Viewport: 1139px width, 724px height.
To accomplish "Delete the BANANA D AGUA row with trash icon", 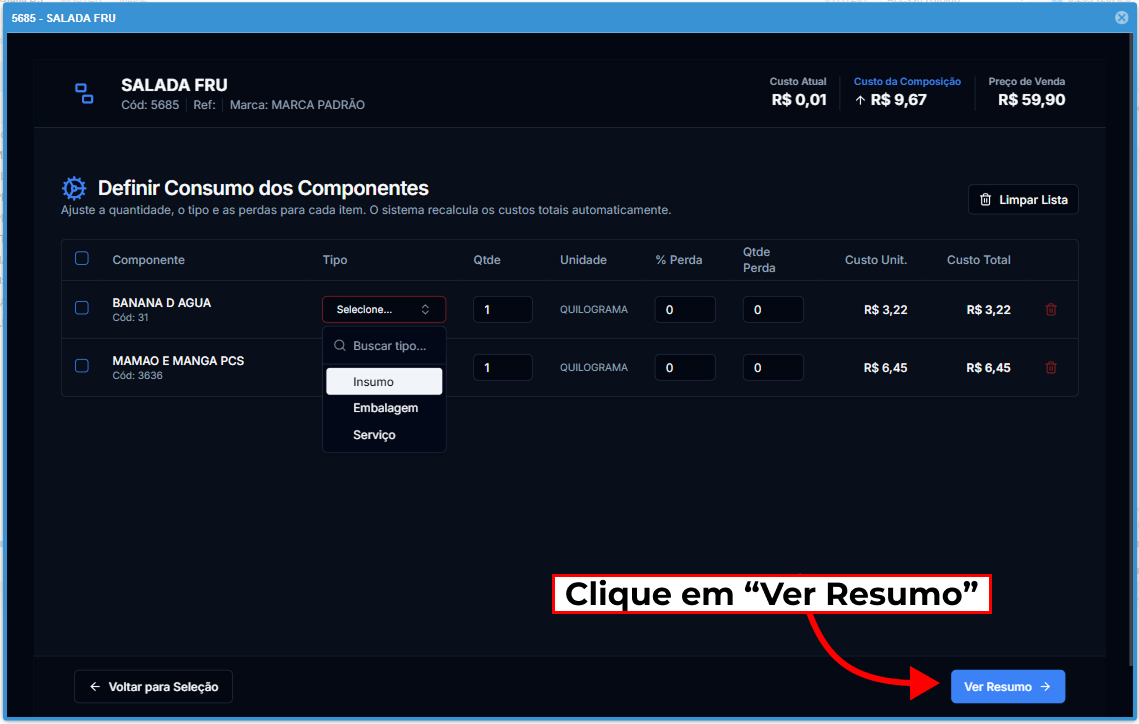I will [x=1051, y=310].
